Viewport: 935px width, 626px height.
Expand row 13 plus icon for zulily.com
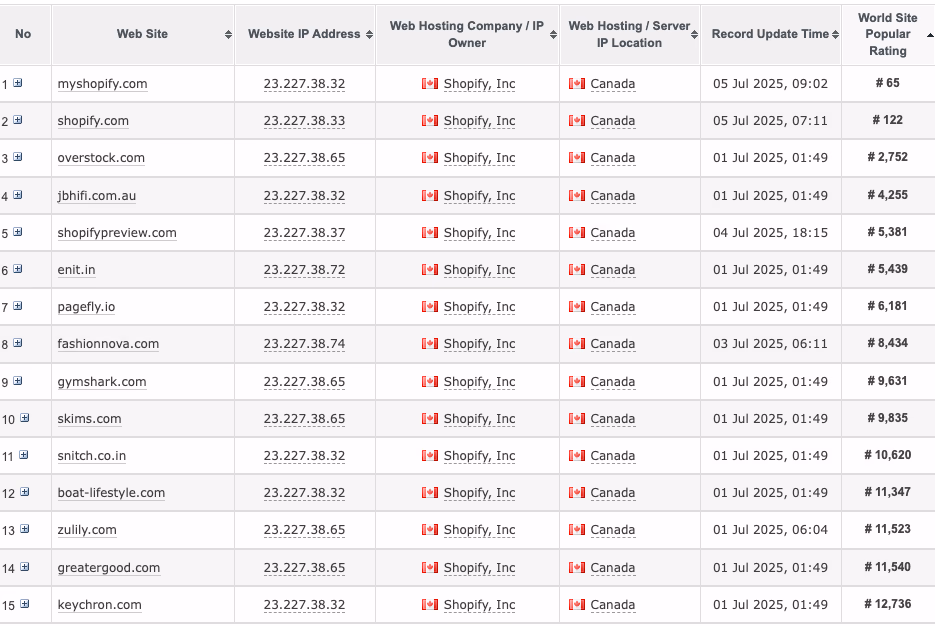[24, 529]
